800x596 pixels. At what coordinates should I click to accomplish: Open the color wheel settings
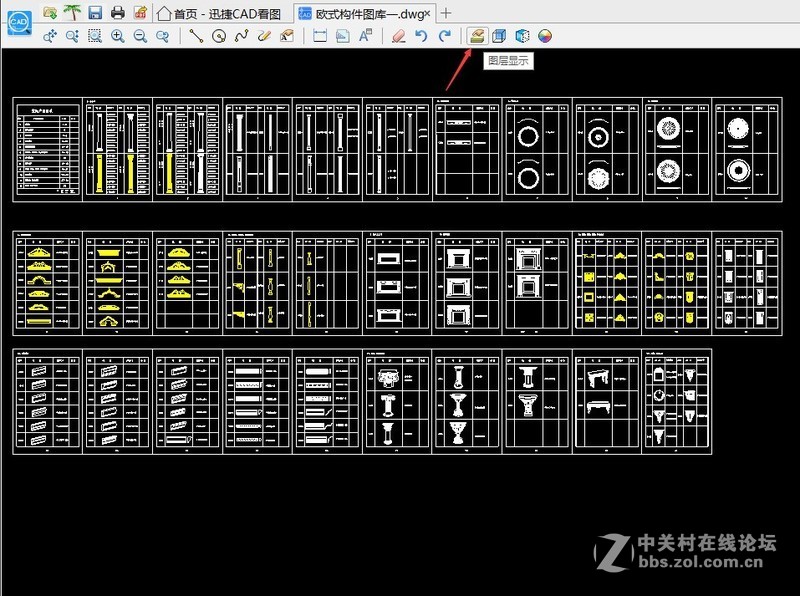pos(545,36)
